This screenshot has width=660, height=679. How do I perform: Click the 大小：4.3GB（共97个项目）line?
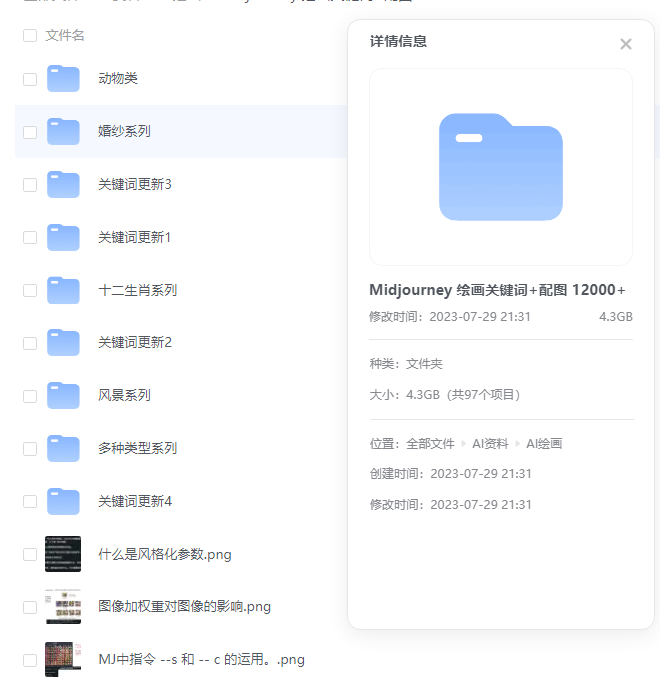[445, 395]
